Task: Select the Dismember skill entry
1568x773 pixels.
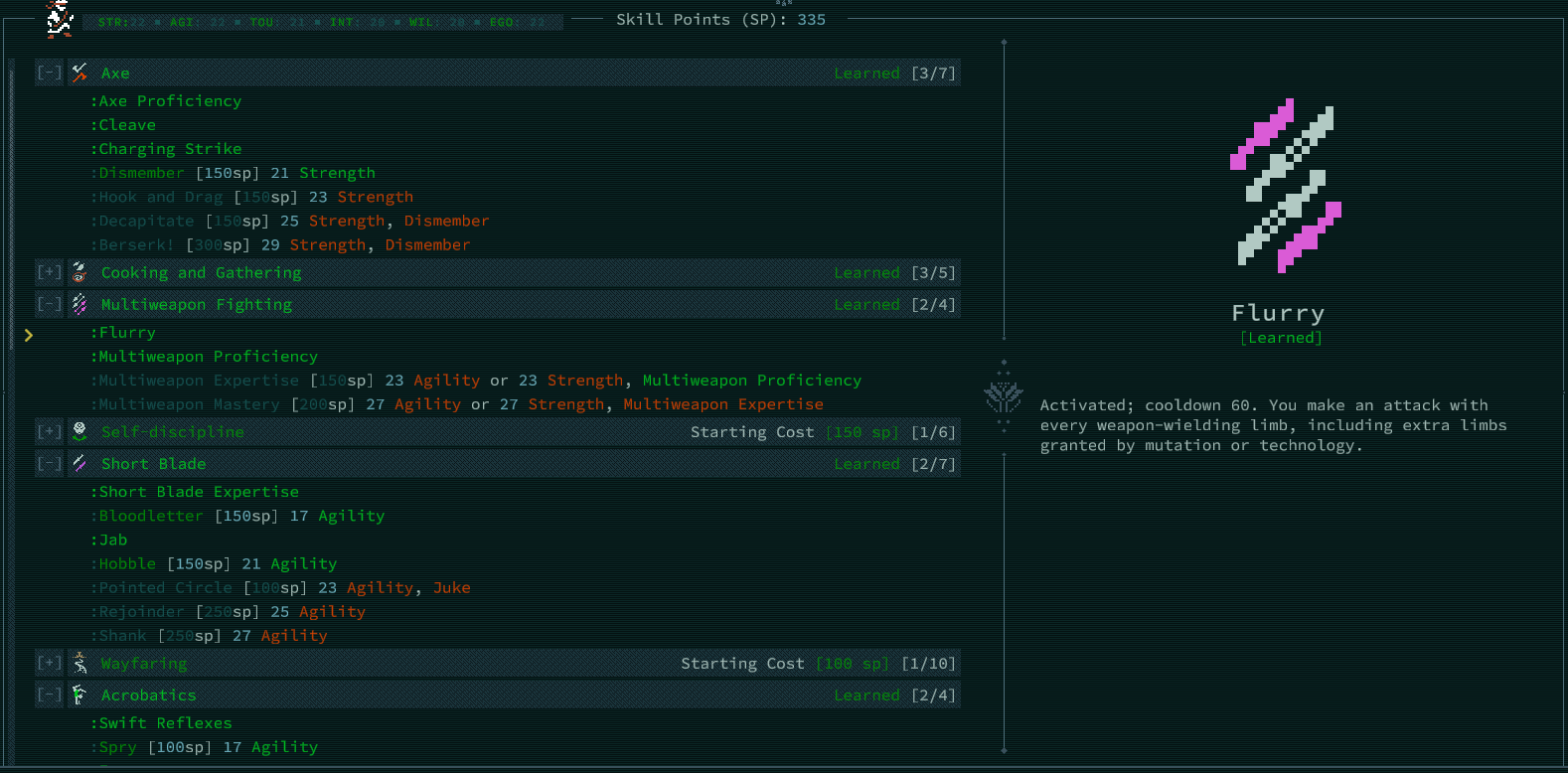Action: [x=142, y=173]
